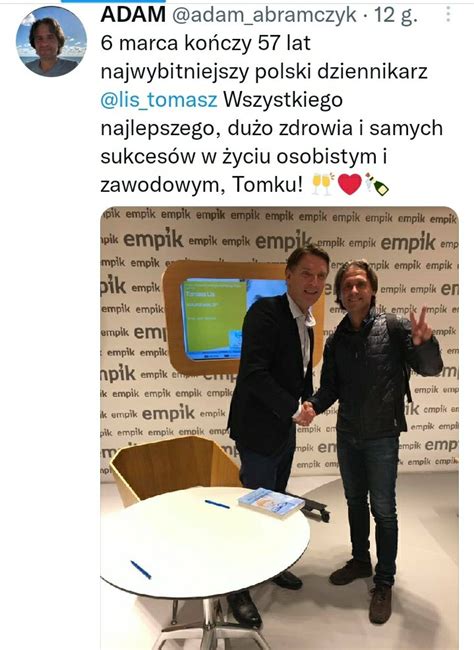Open the author display name ADAM
Screen dimensions: 474x650
(x=133, y=15)
